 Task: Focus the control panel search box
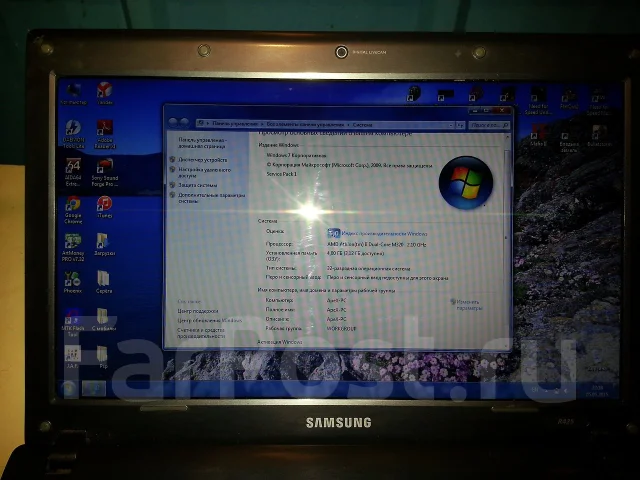(489, 125)
